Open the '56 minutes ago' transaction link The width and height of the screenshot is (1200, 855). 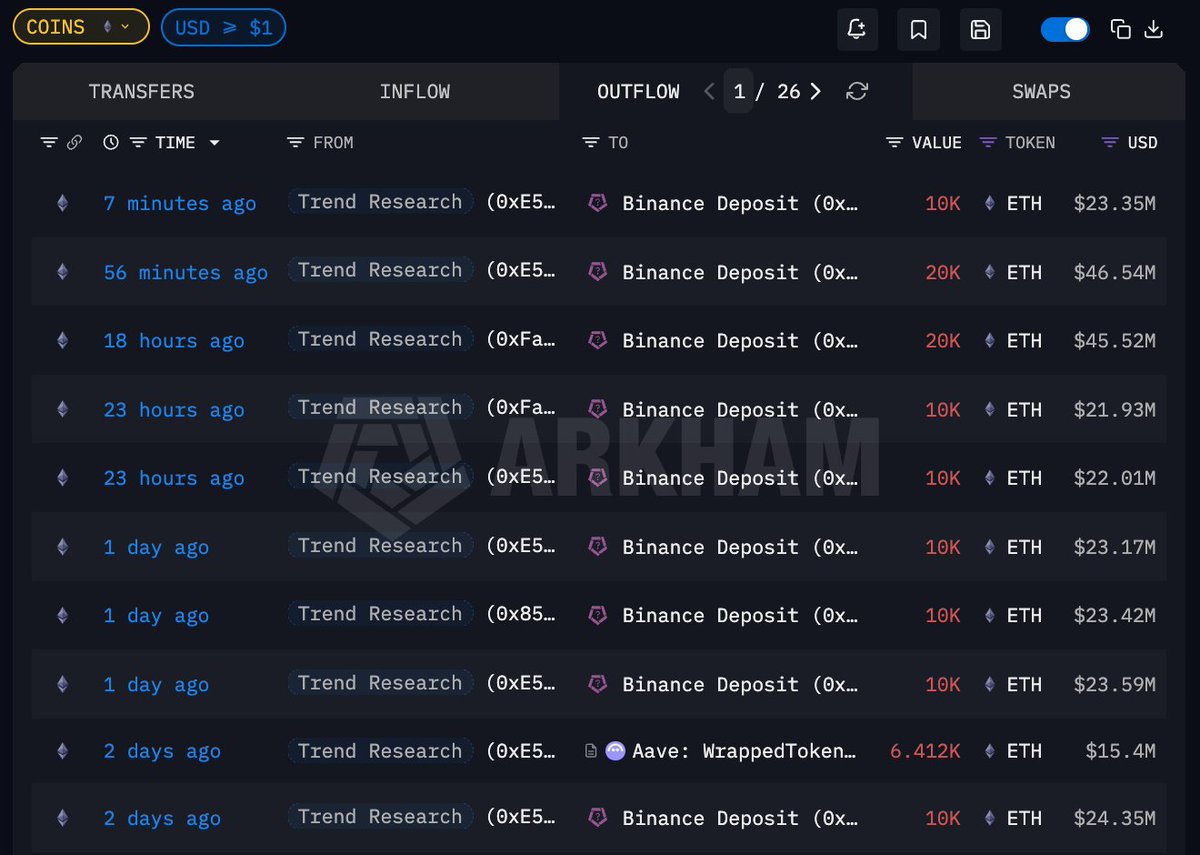(186, 273)
